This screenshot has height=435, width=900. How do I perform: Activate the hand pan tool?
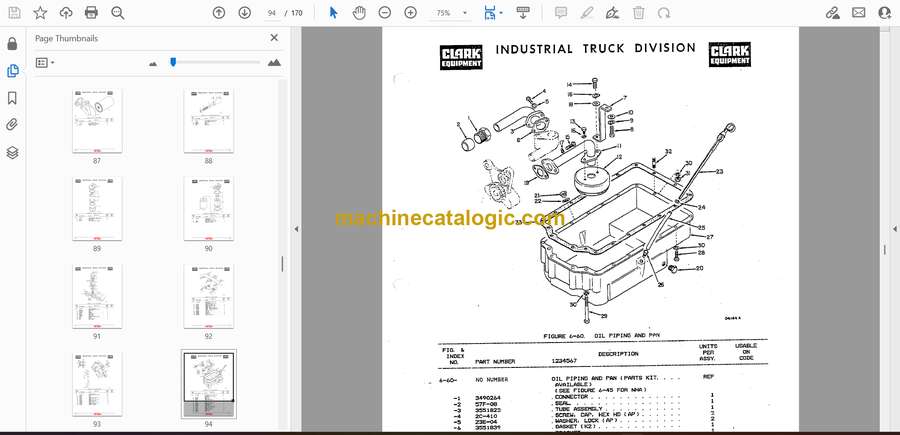359,13
